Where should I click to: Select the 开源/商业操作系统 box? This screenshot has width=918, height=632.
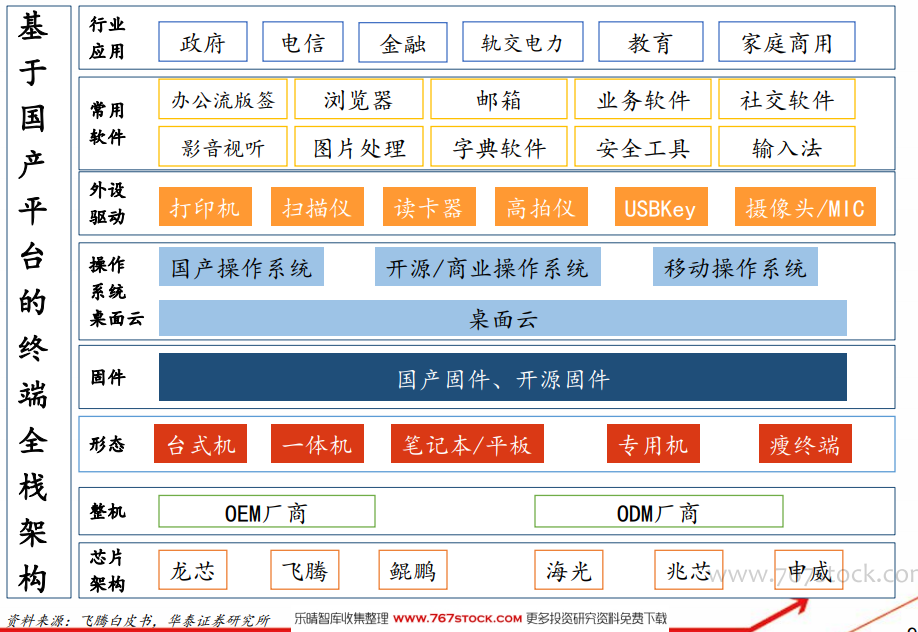pyautogui.click(x=488, y=267)
